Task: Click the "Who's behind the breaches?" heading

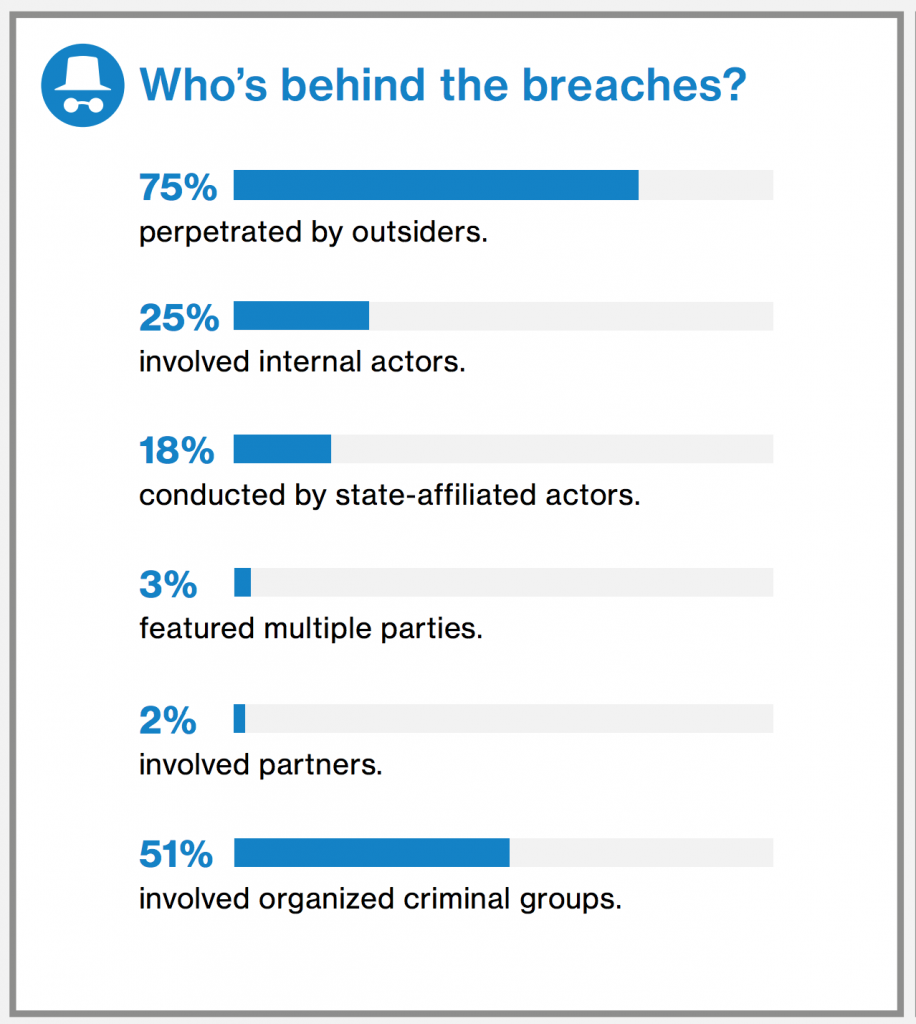Action: (443, 86)
